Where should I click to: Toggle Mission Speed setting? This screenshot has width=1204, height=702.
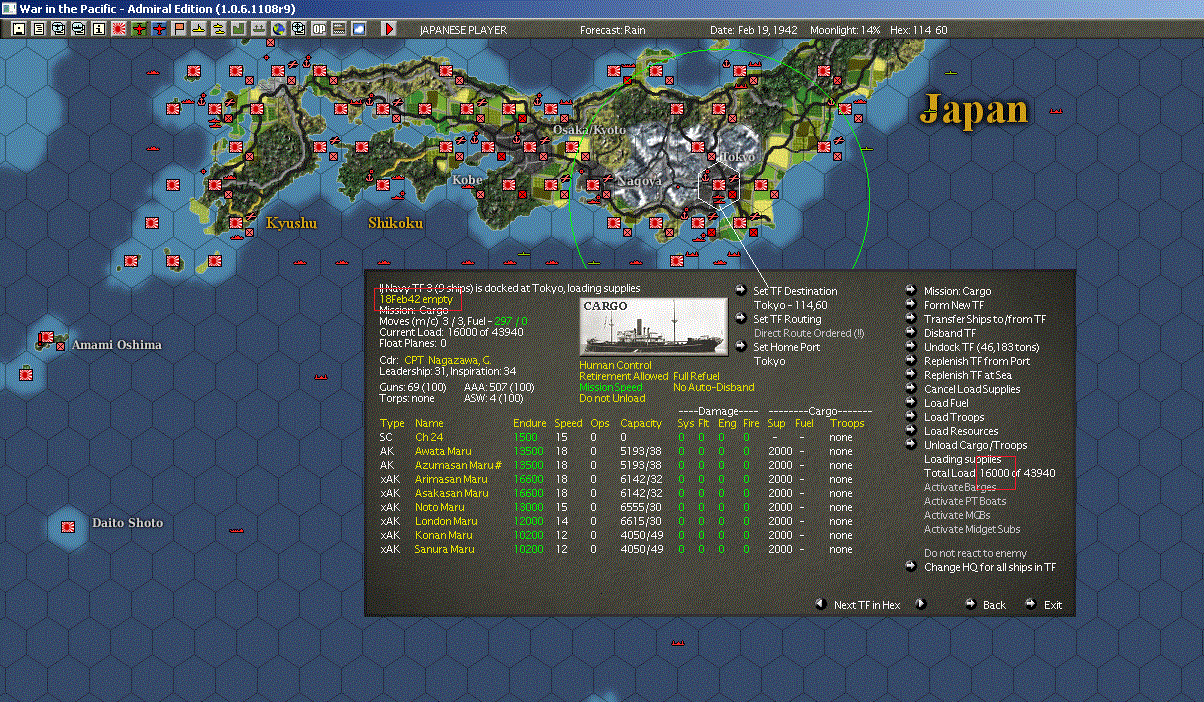click(611, 388)
